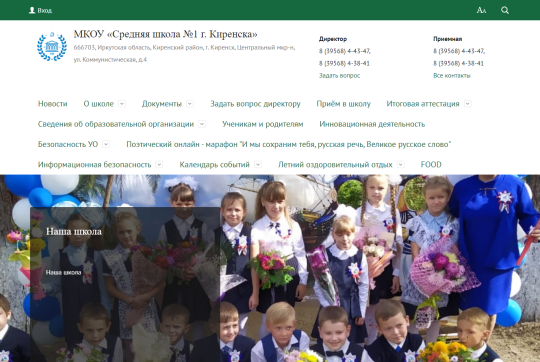The height and width of the screenshot is (362, 540).
Task: Open the Безопасность УО menu item
Action: pos(68,144)
